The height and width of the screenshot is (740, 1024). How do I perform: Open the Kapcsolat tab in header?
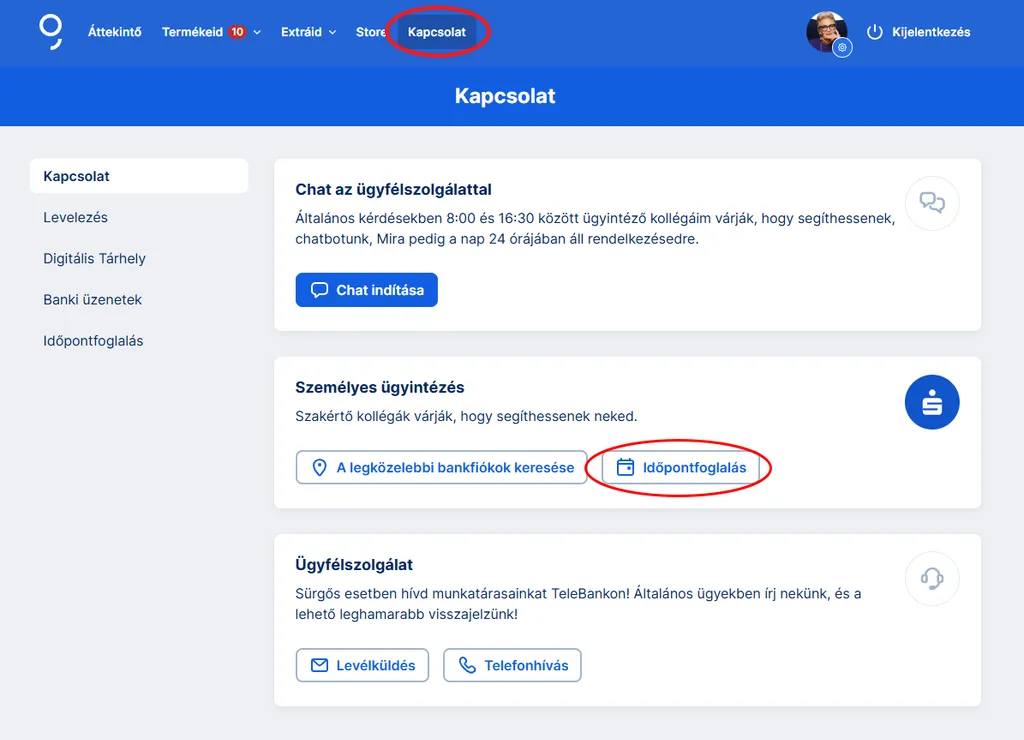[436, 32]
